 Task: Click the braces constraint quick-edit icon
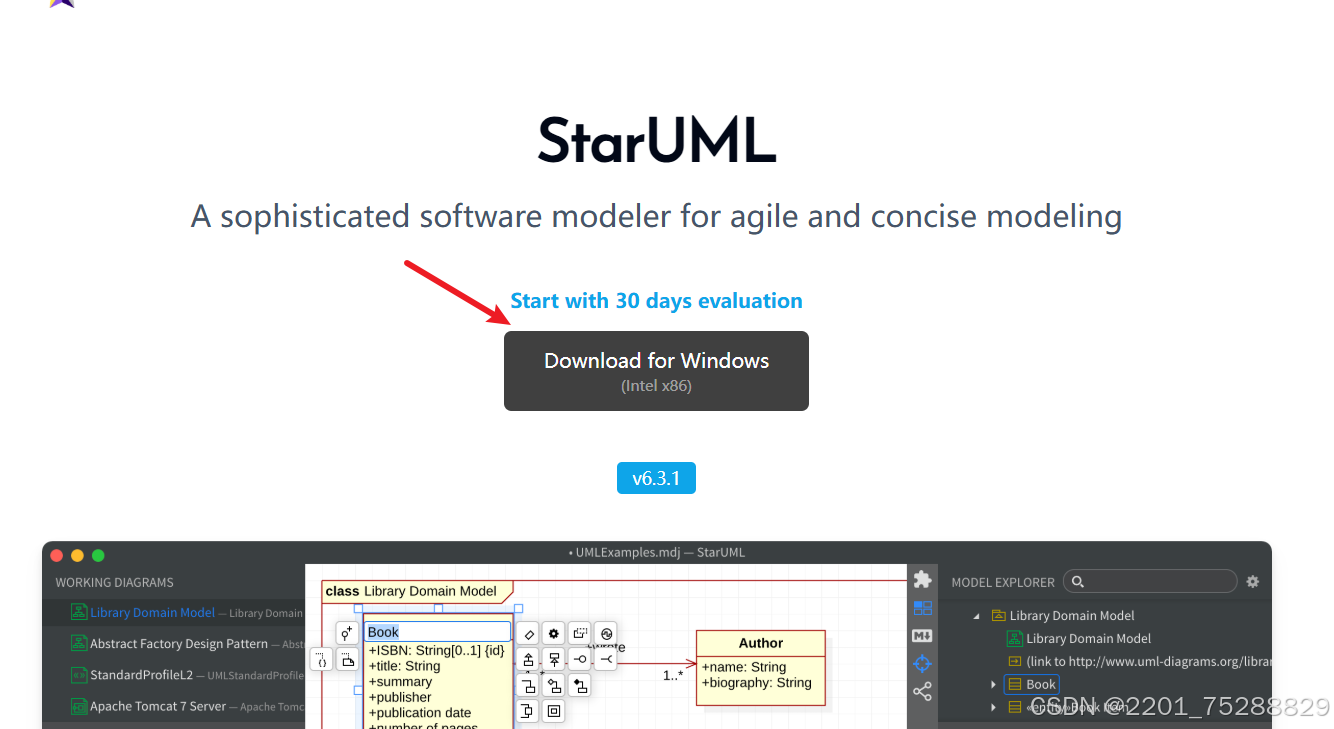[322, 659]
